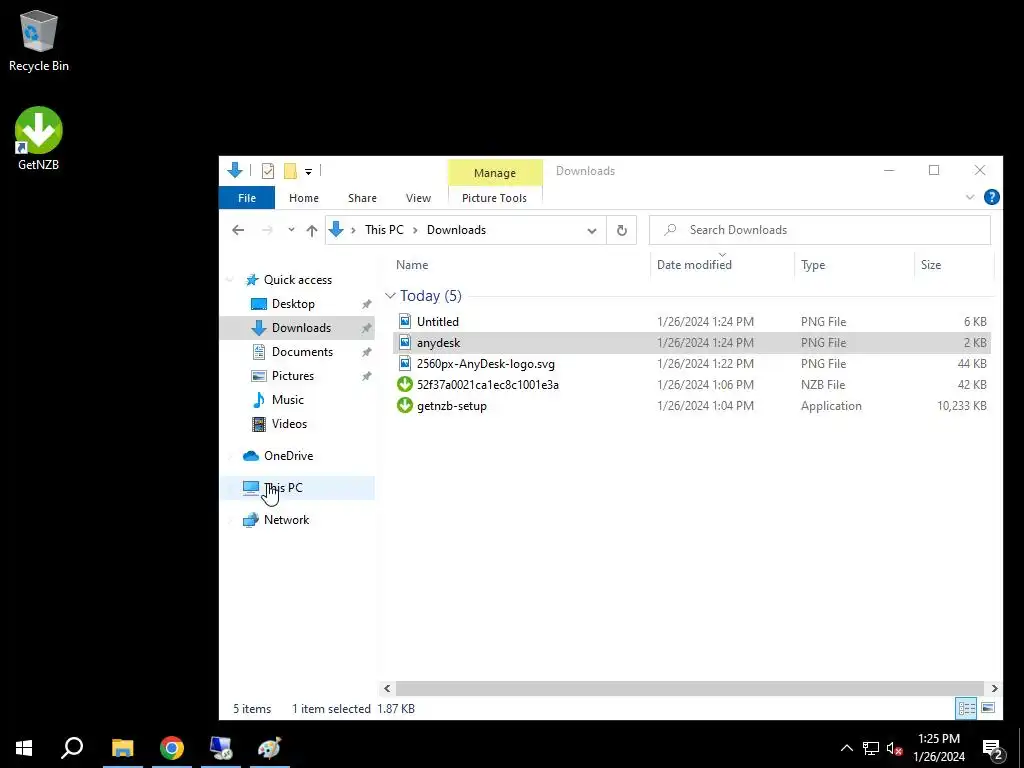Switch to the Home ribbon tab
1024x768 pixels.
[x=304, y=198]
